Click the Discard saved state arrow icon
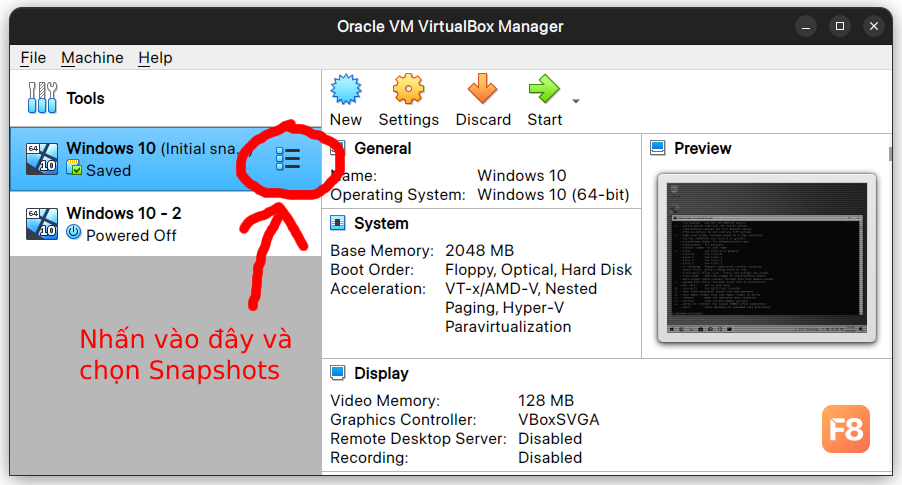 482,89
